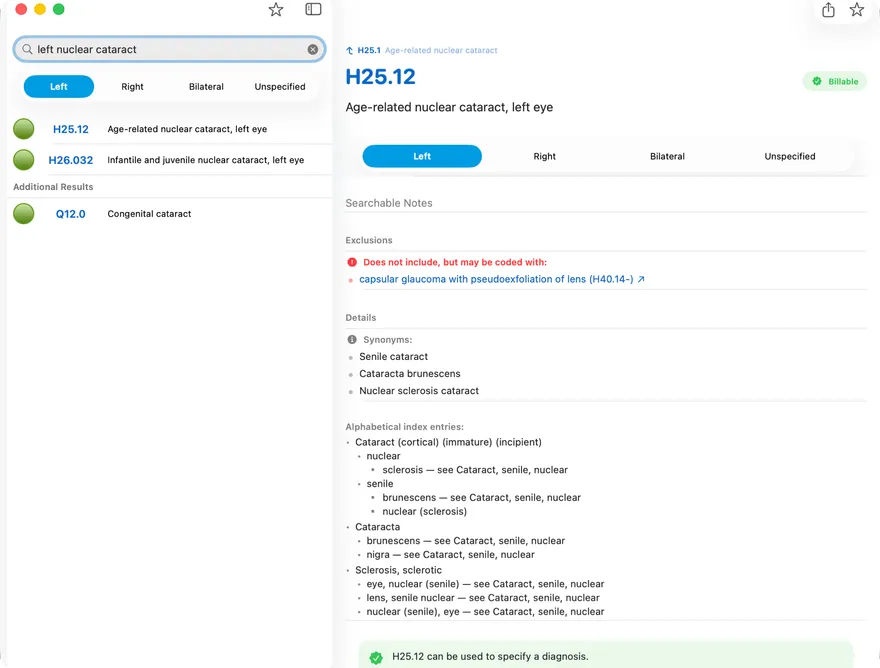The image size is (880, 668).
Task: Select the Unspecified filter in the sidebar
Action: coord(280,86)
